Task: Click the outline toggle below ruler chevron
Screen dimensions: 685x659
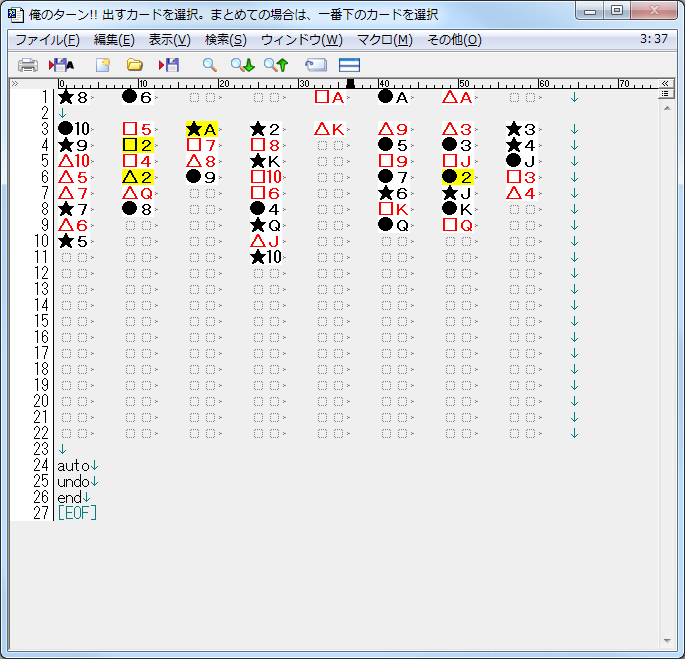Action: pos(665,94)
